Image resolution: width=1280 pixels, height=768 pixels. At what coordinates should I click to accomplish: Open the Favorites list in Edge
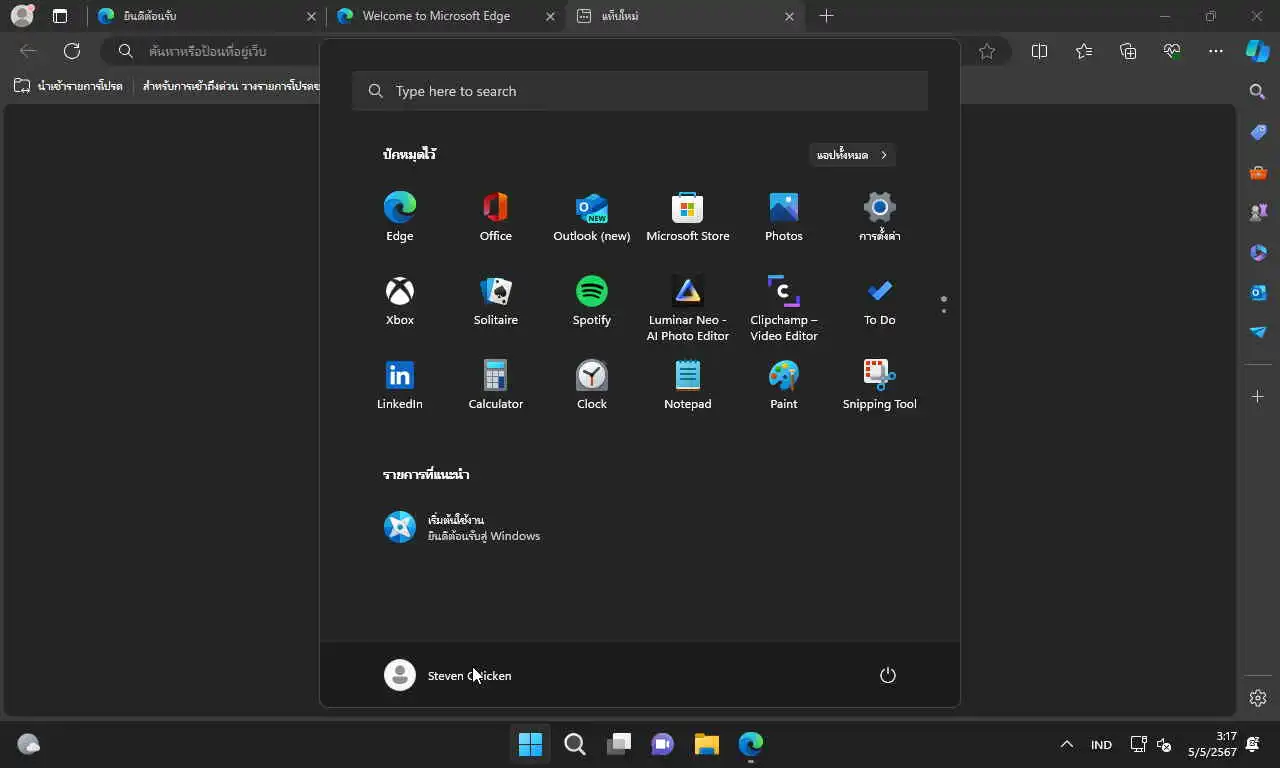point(1084,51)
